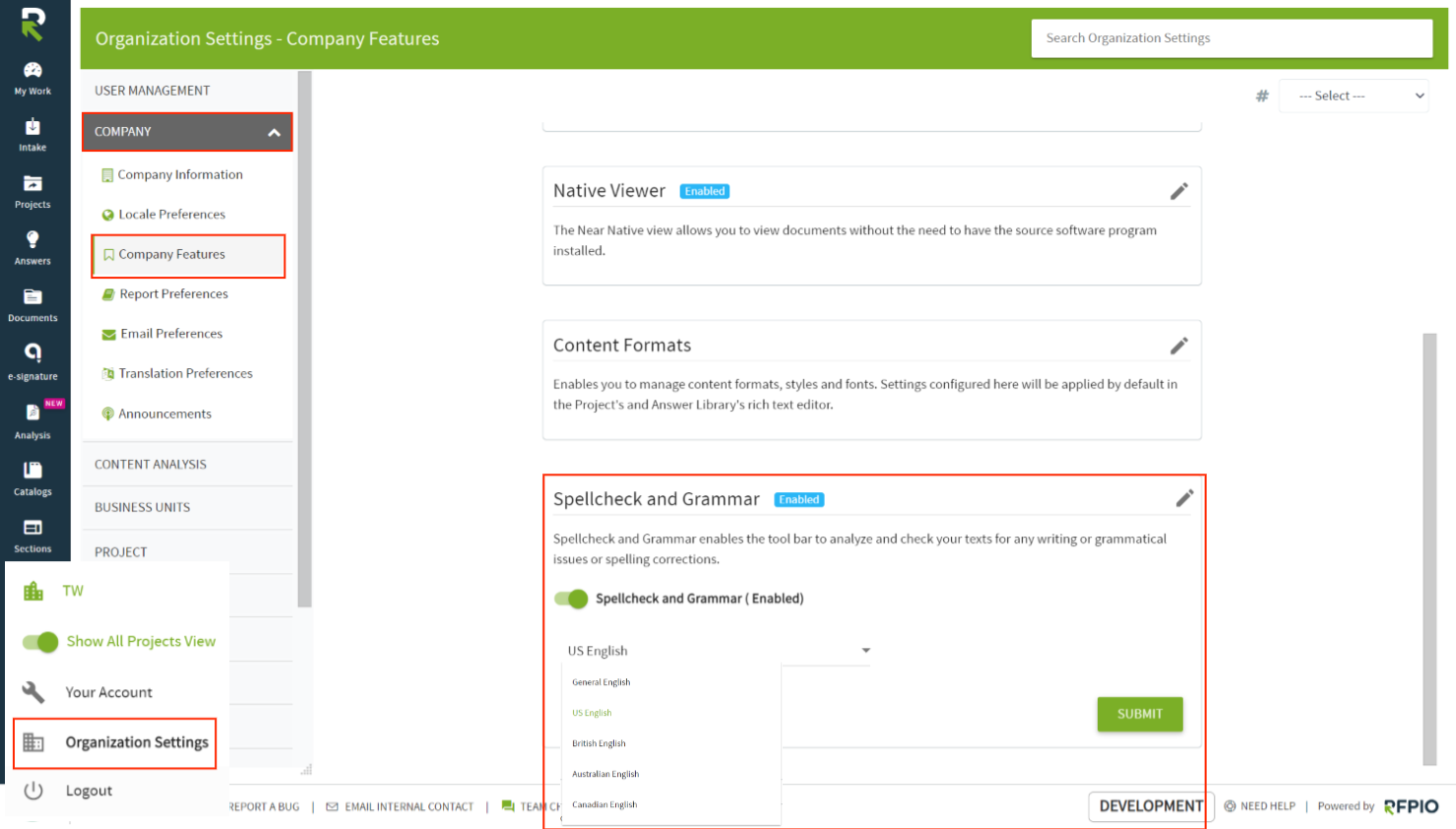Disable the Spellcheck and Grammar toggle
Image resolution: width=1456 pixels, height=829 pixels.
tap(571, 599)
